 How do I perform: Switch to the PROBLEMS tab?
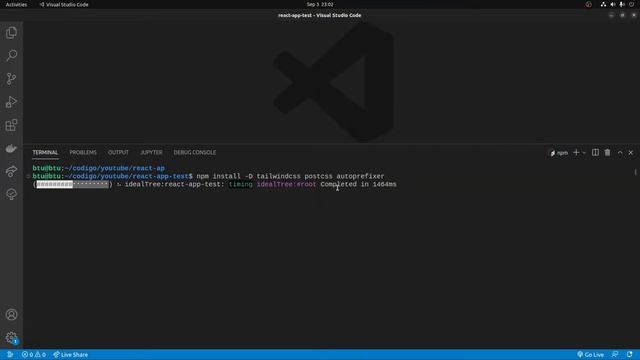[x=83, y=152]
